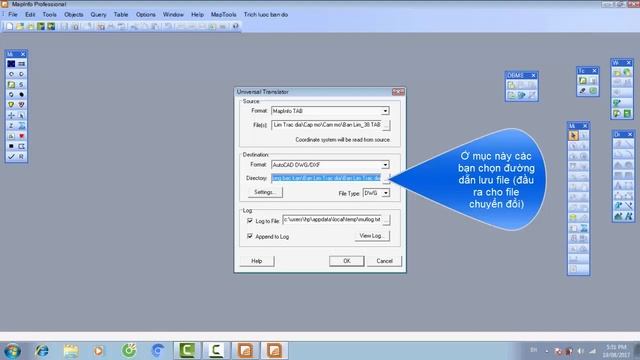Open the Objects menu
The width and height of the screenshot is (640, 360).
coord(73,14)
